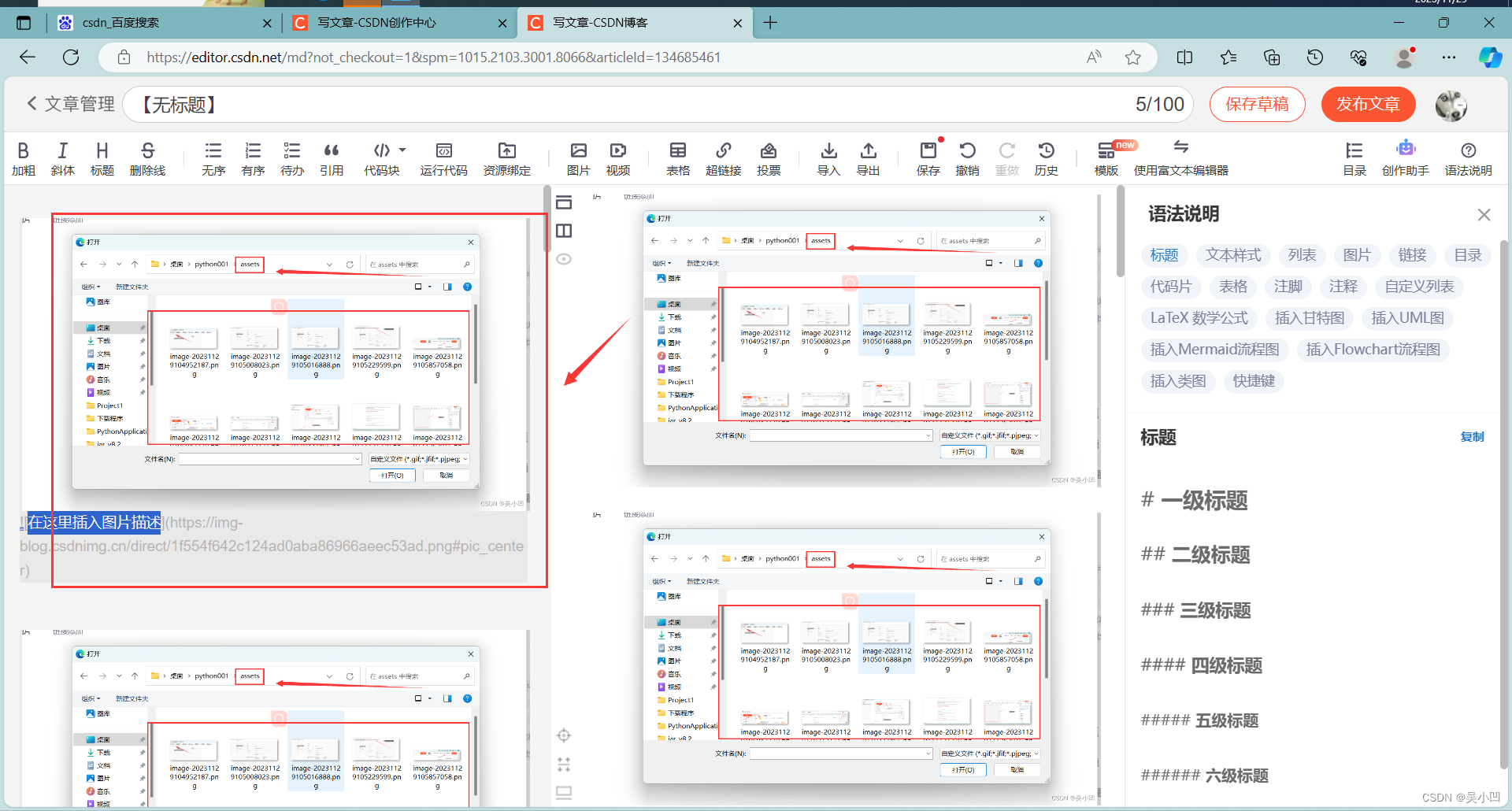Refresh the browser page
This screenshot has height=811, width=1512.
tap(71, 57)
